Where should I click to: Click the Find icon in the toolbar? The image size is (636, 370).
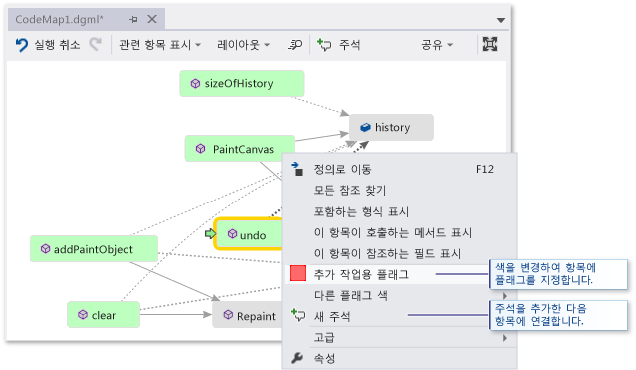tap(295, 45)
